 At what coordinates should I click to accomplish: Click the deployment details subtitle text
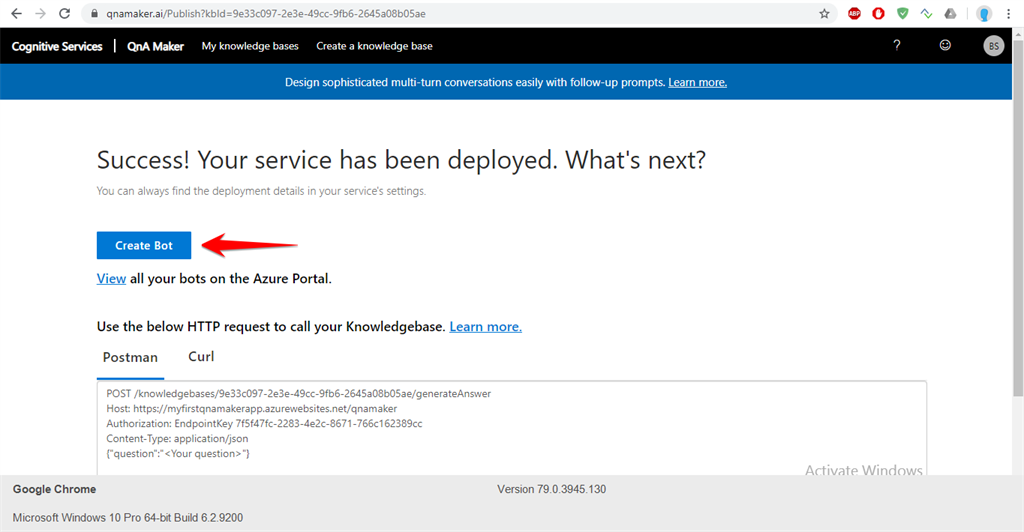pos(261,191)
